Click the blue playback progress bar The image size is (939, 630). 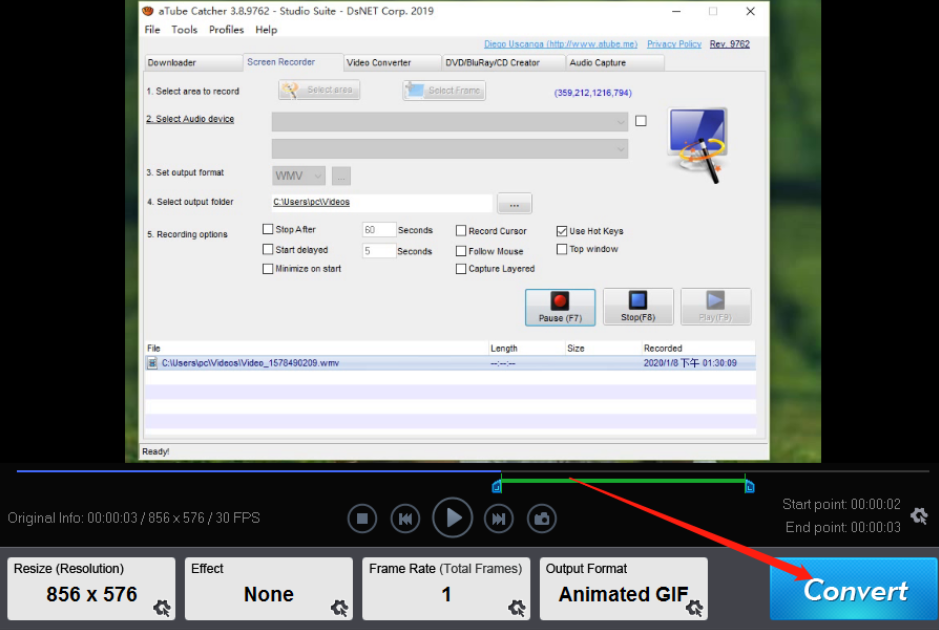pyautogui.click(x=258, y=471)
